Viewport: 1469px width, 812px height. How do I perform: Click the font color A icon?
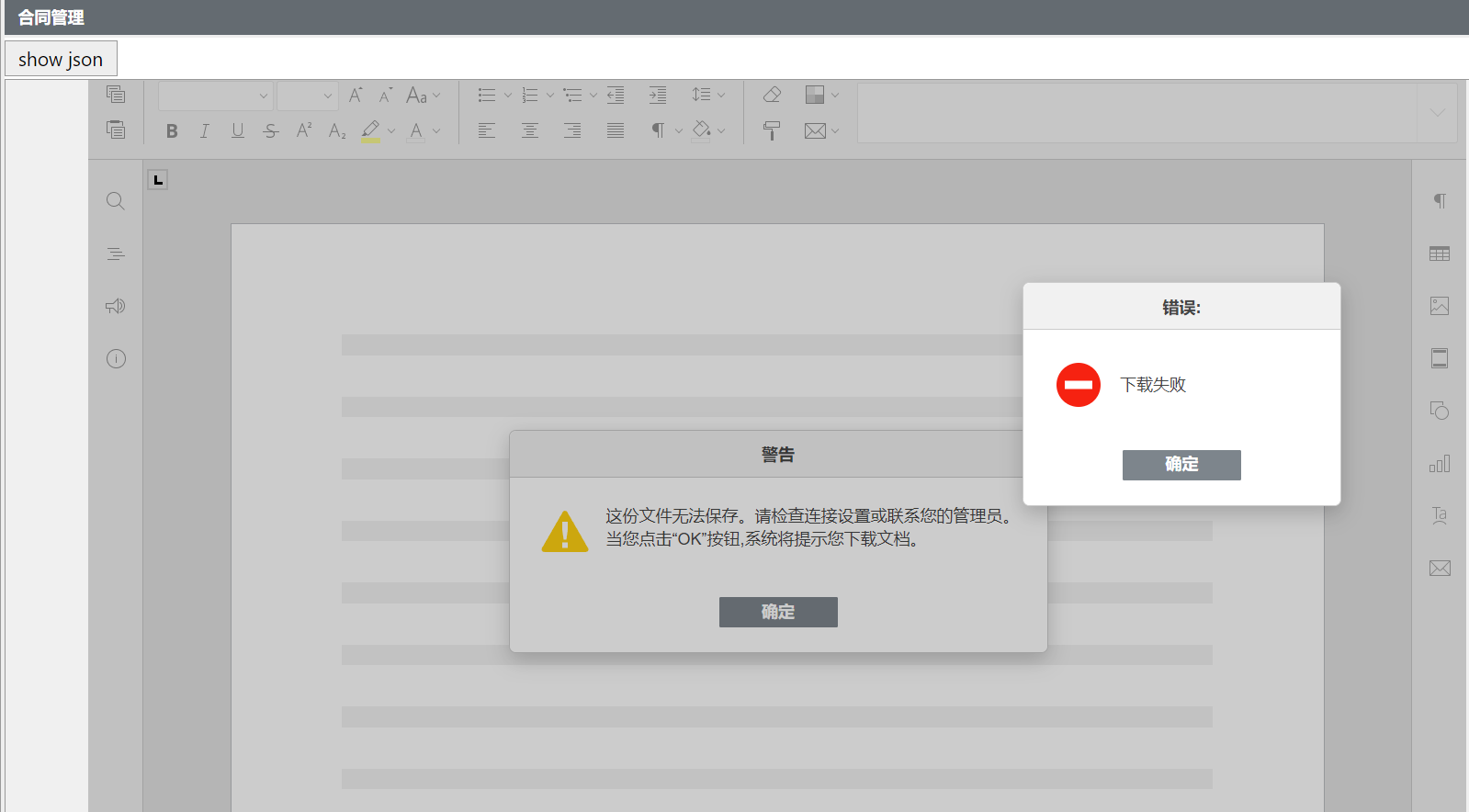coord(416,130)
